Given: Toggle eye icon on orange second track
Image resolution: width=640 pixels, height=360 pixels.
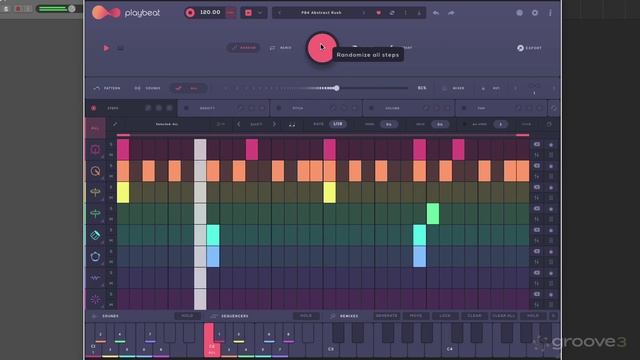Looking at the screenshot, I should coord(537,166).
